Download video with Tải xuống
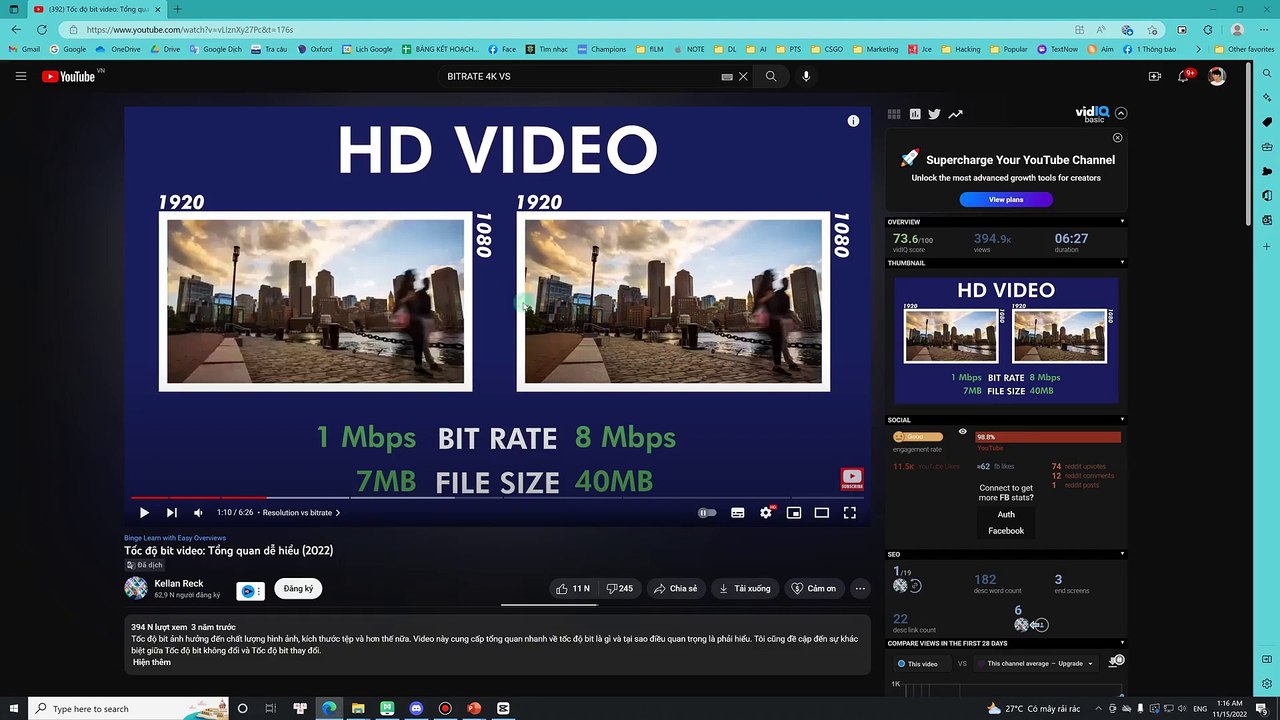This screenshot has width=1280, height=720. 745,589
